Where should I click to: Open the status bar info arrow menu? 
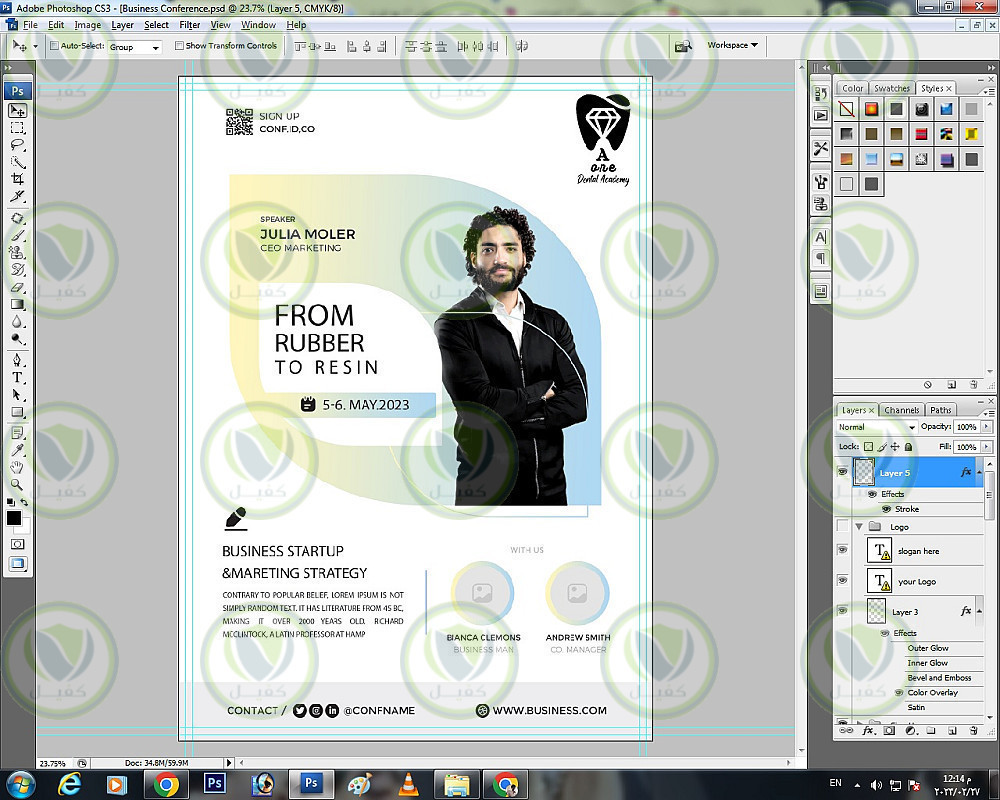coord(229,763)
